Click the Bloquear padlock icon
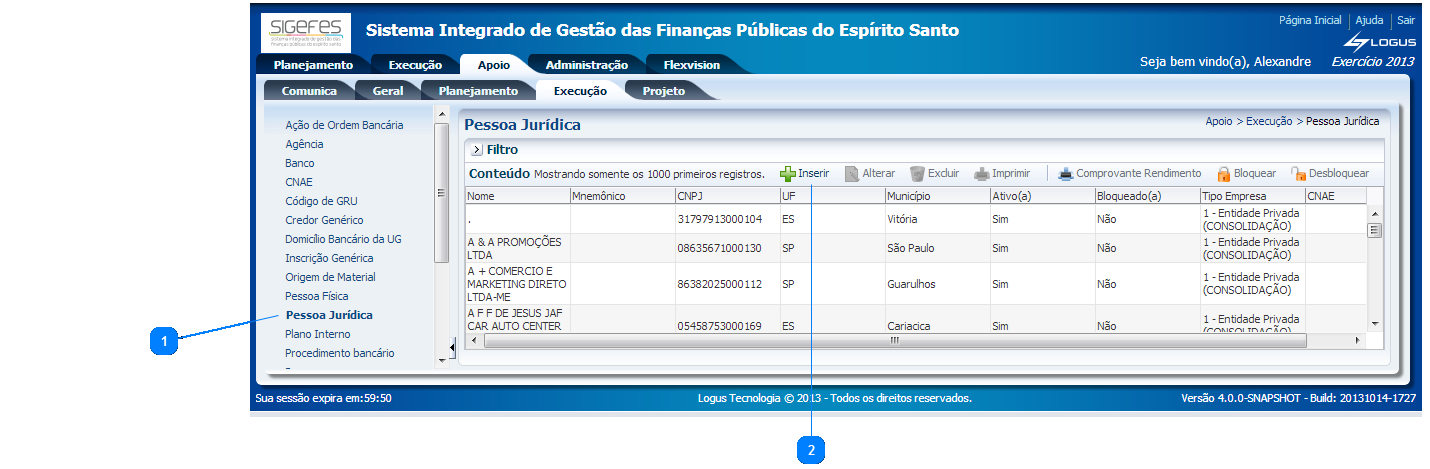1430x469 pixels. [x=1223, y=174]
